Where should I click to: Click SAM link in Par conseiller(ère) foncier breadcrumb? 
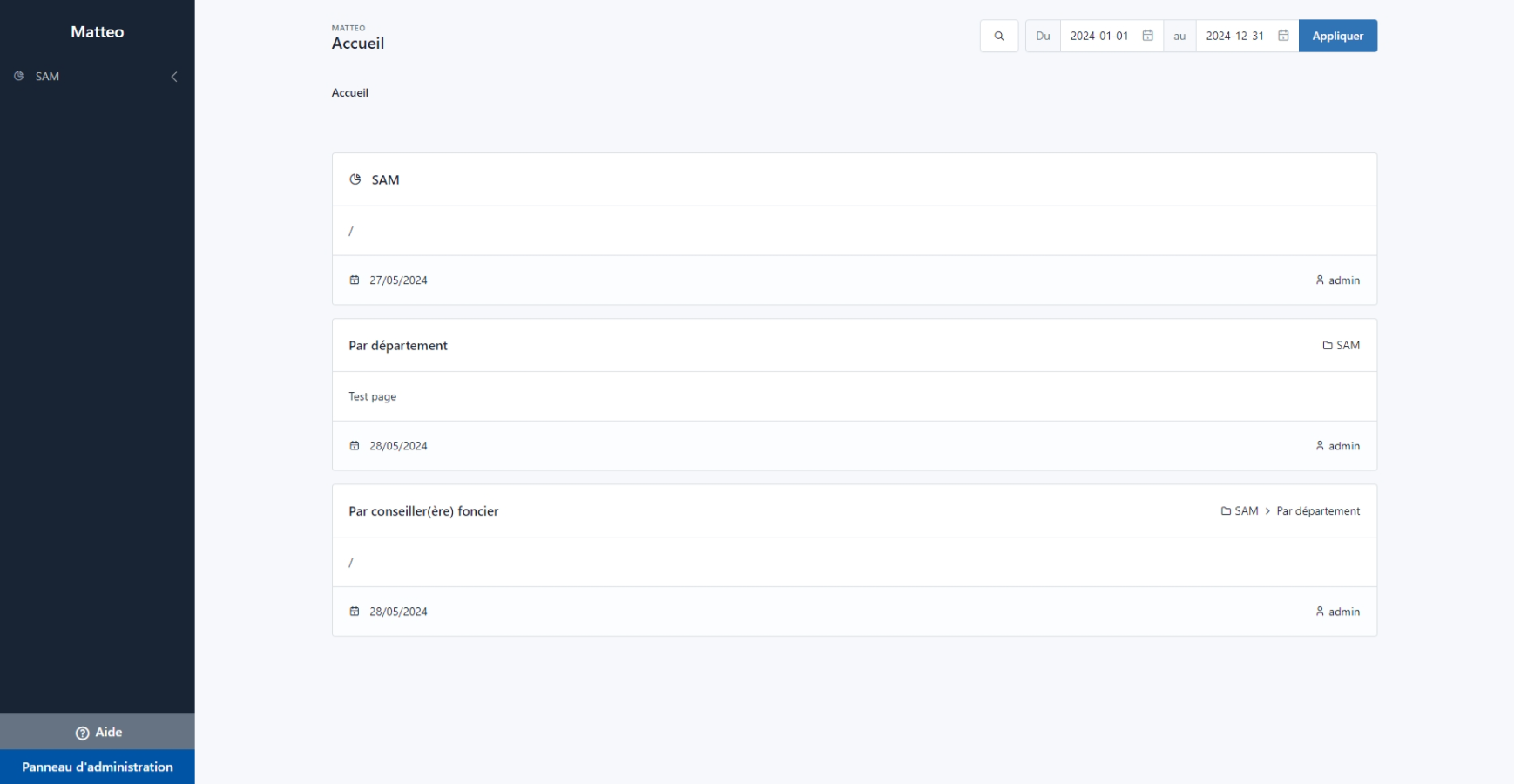[1247, 511]
